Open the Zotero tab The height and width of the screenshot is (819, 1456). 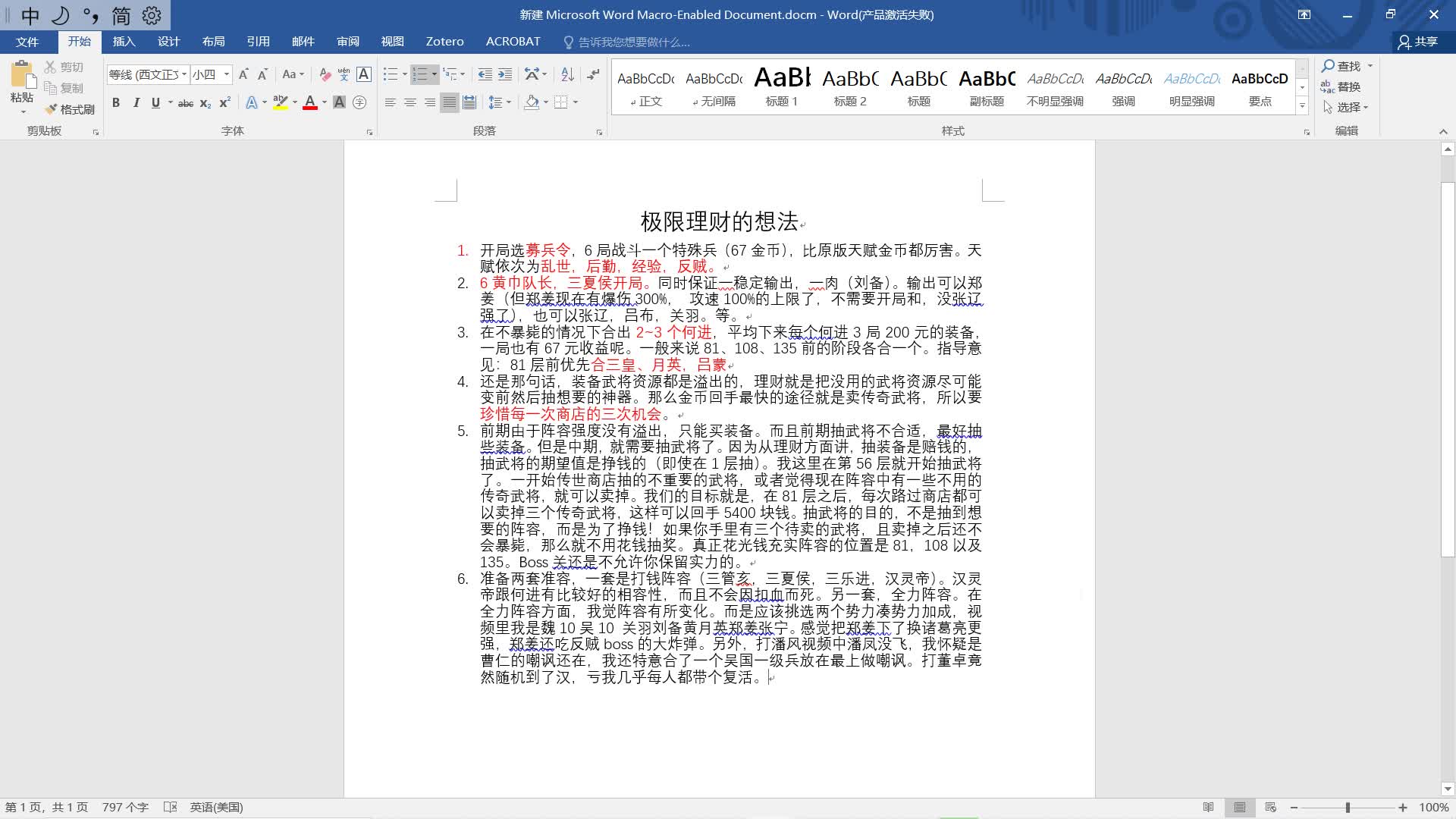tap(444, 42)
